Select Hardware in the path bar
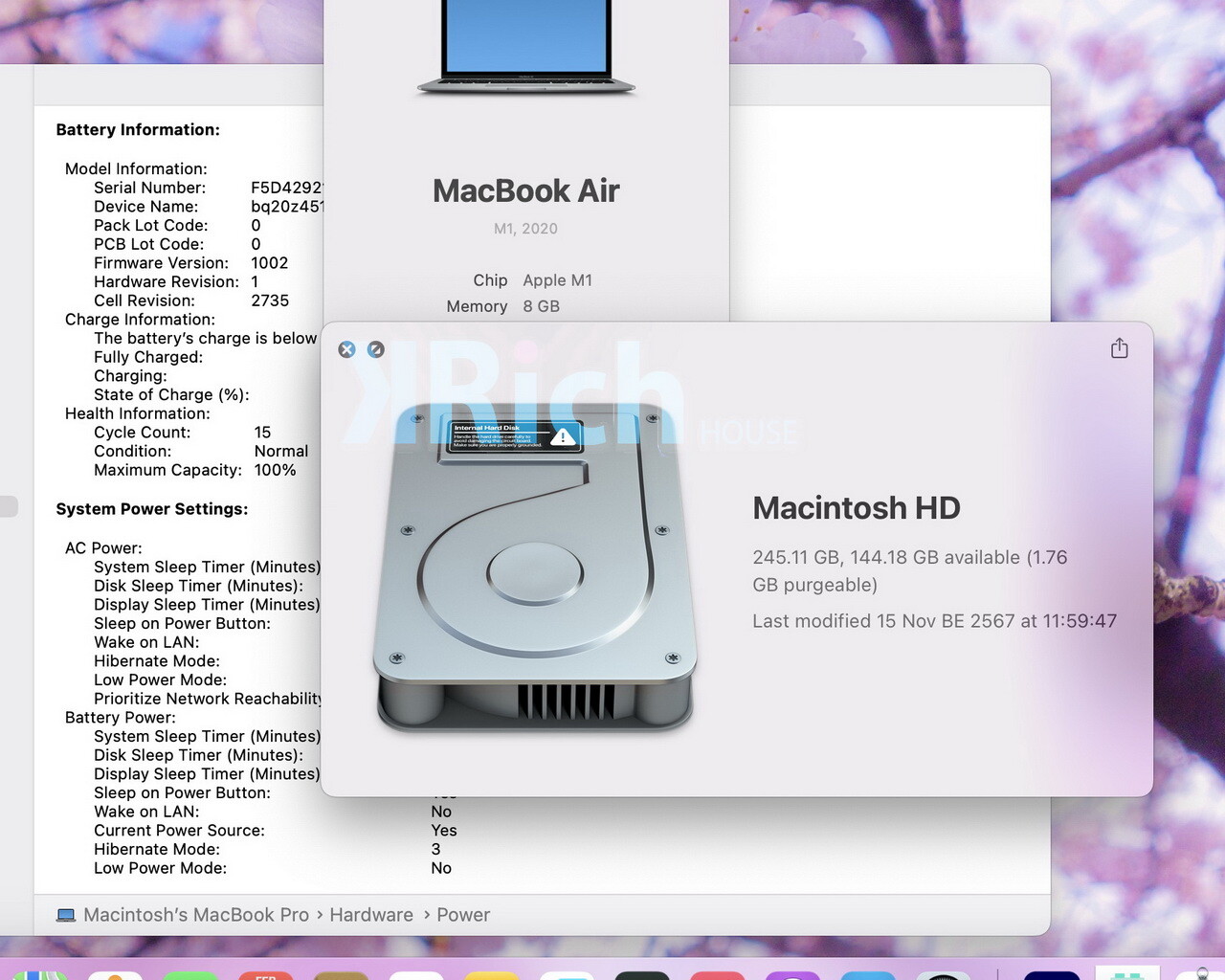 pyautogui.click(x=371, y=915)
